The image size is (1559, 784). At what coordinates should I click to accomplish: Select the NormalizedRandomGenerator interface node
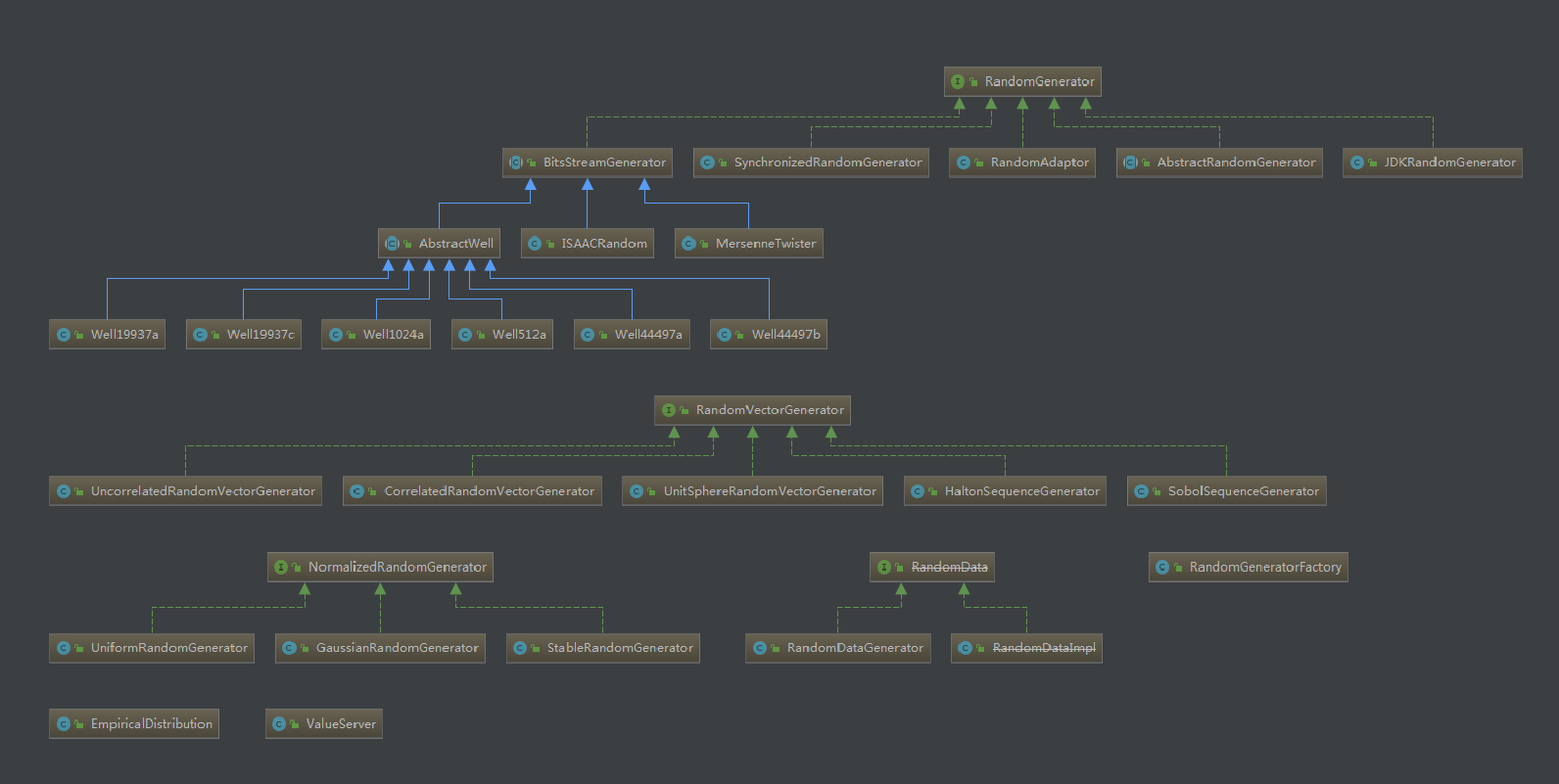[380, 568]
